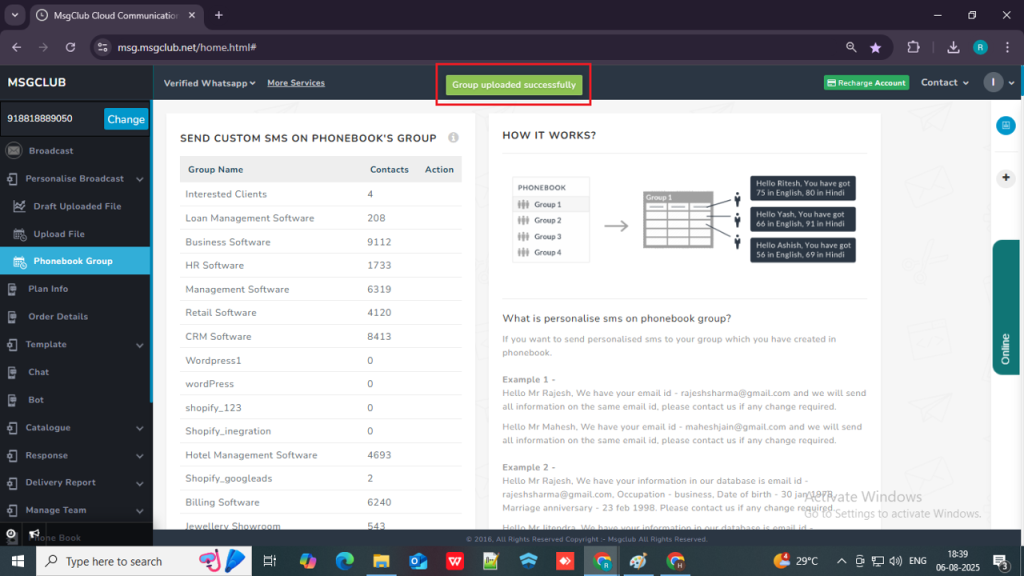Click the More Services link
1024x576 pixels.
(296, 83)
